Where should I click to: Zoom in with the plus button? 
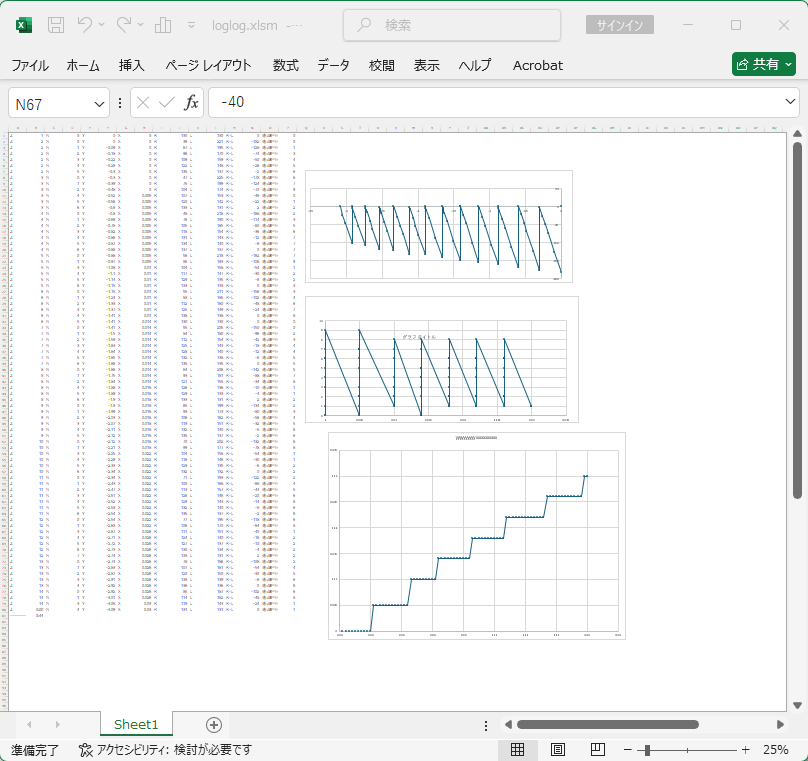click(x=745, y=750)
